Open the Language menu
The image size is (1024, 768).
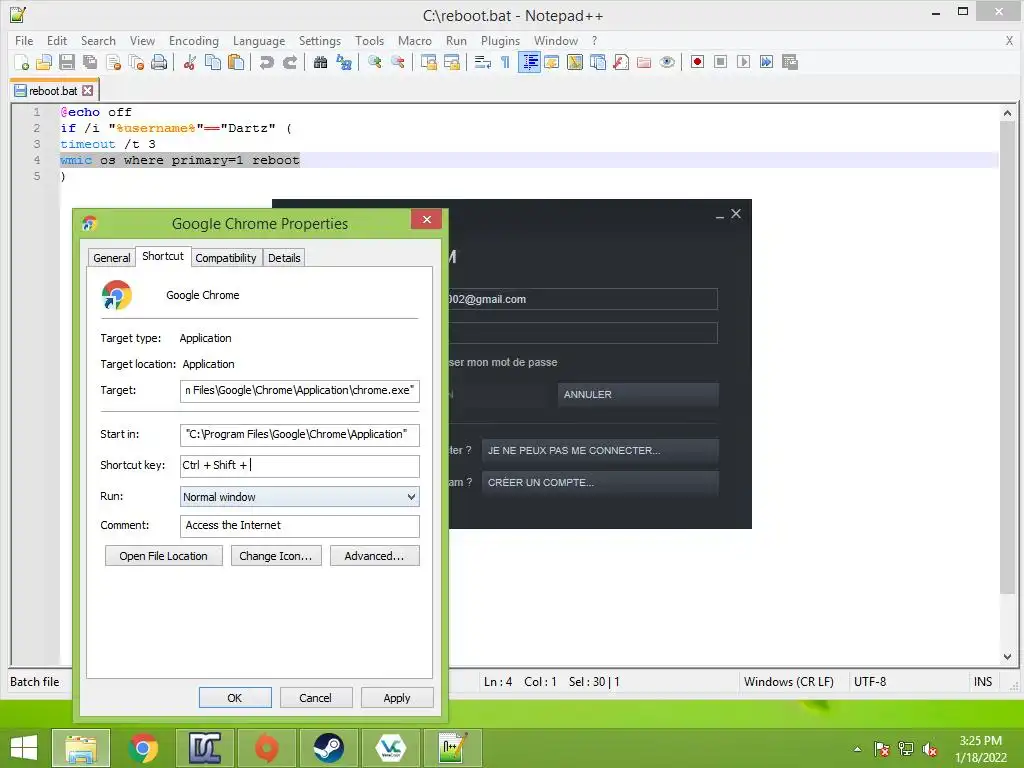click(259, 40)
